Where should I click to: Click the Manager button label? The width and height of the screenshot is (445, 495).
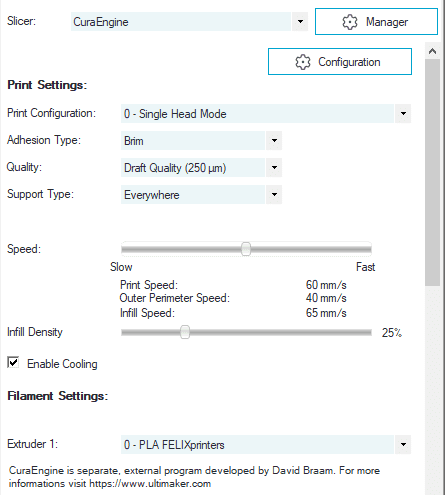[x=387, y=22]
